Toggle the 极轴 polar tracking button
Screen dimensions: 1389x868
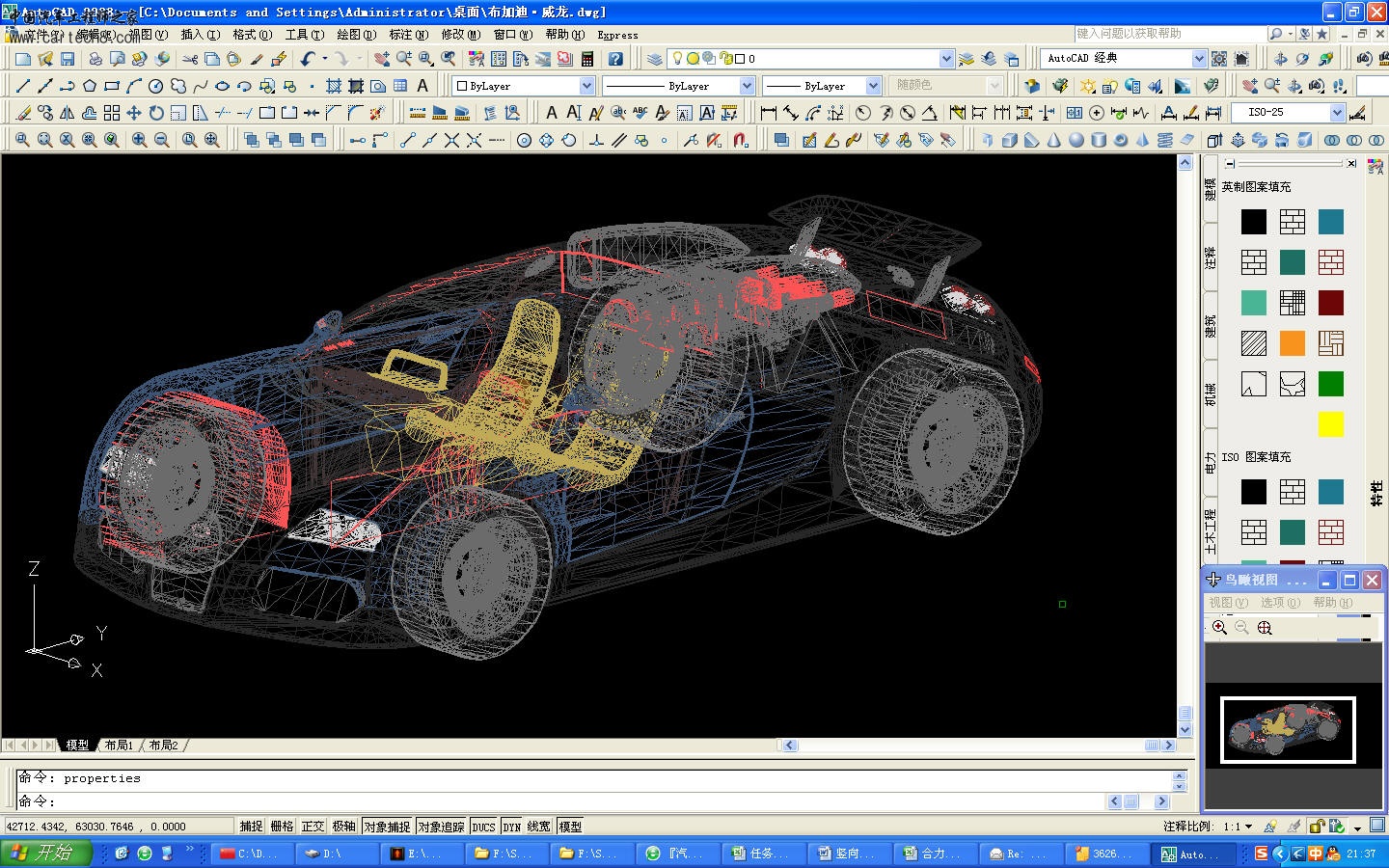[343, 827]
